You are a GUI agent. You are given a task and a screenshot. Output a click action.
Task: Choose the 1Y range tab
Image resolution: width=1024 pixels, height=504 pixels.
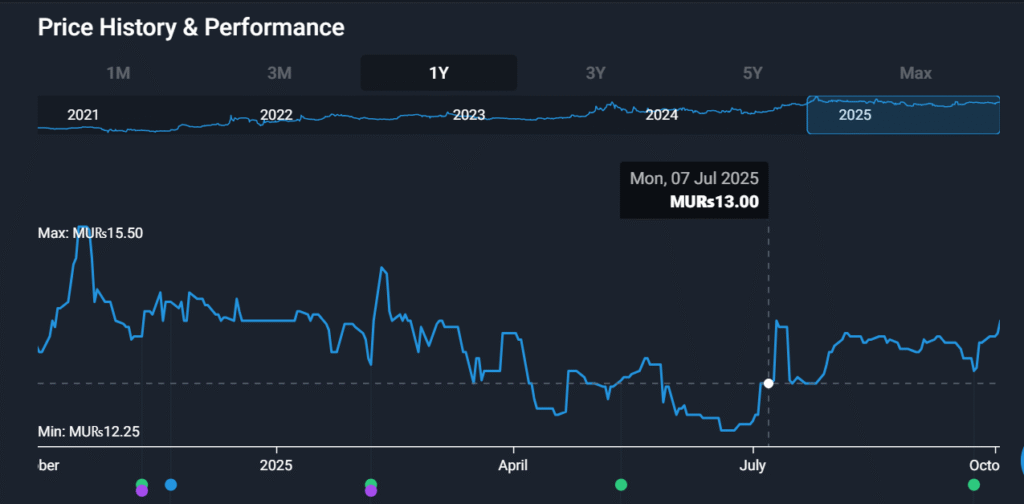(x=438, y=73)
